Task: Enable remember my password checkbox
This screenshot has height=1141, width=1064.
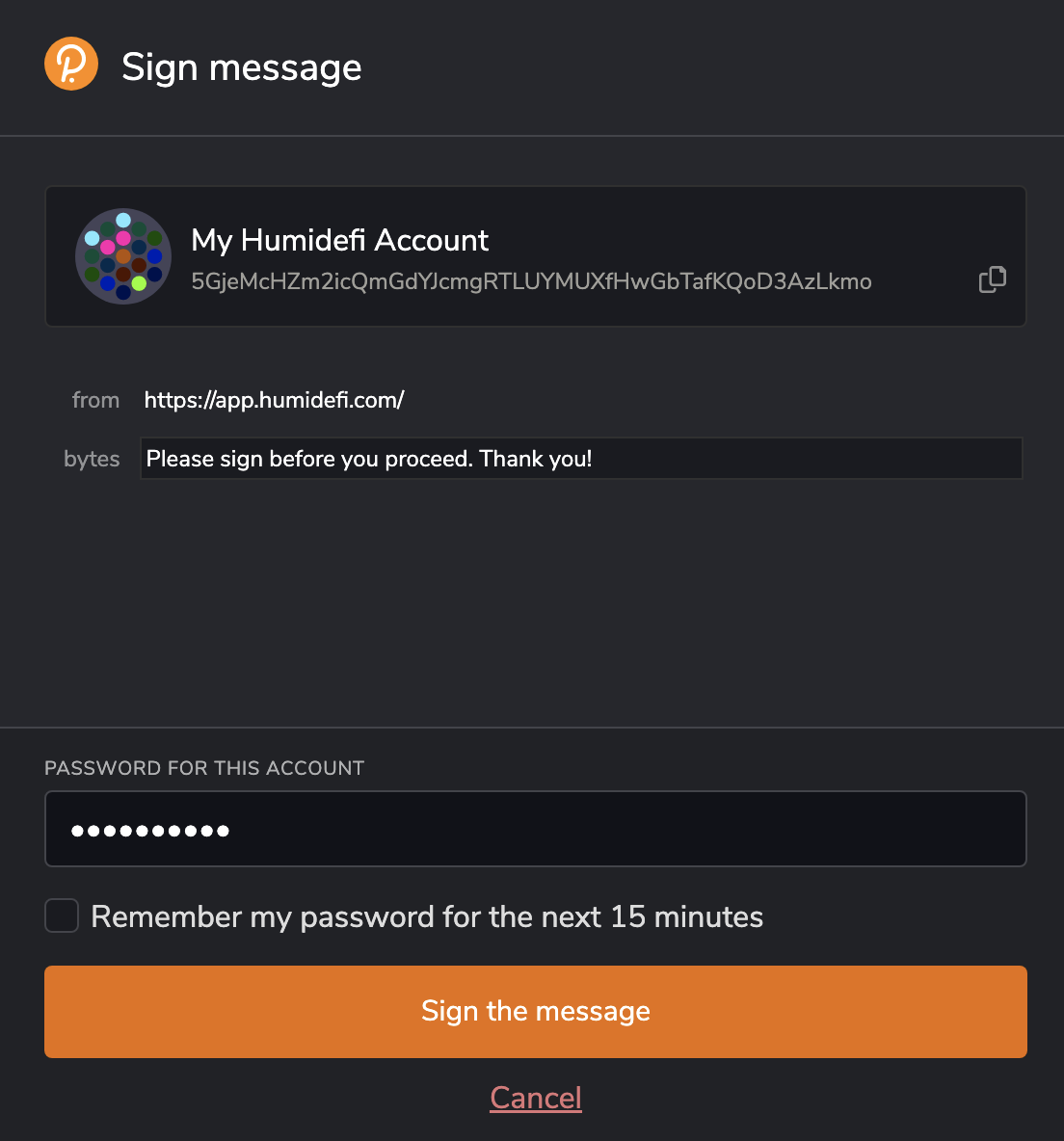Action: pyautogui.click(x=62, y=915)
